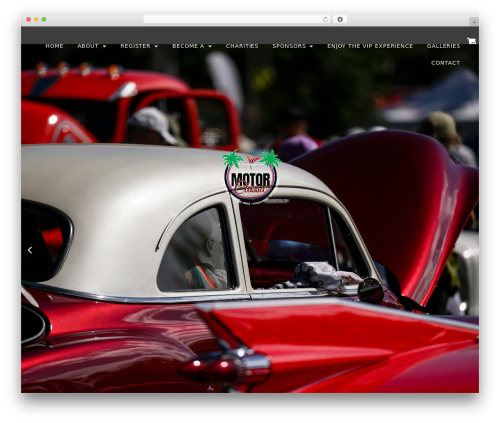500x423 pixels.
Task: Click the browser download icon
Action: [x=340, y=20]
